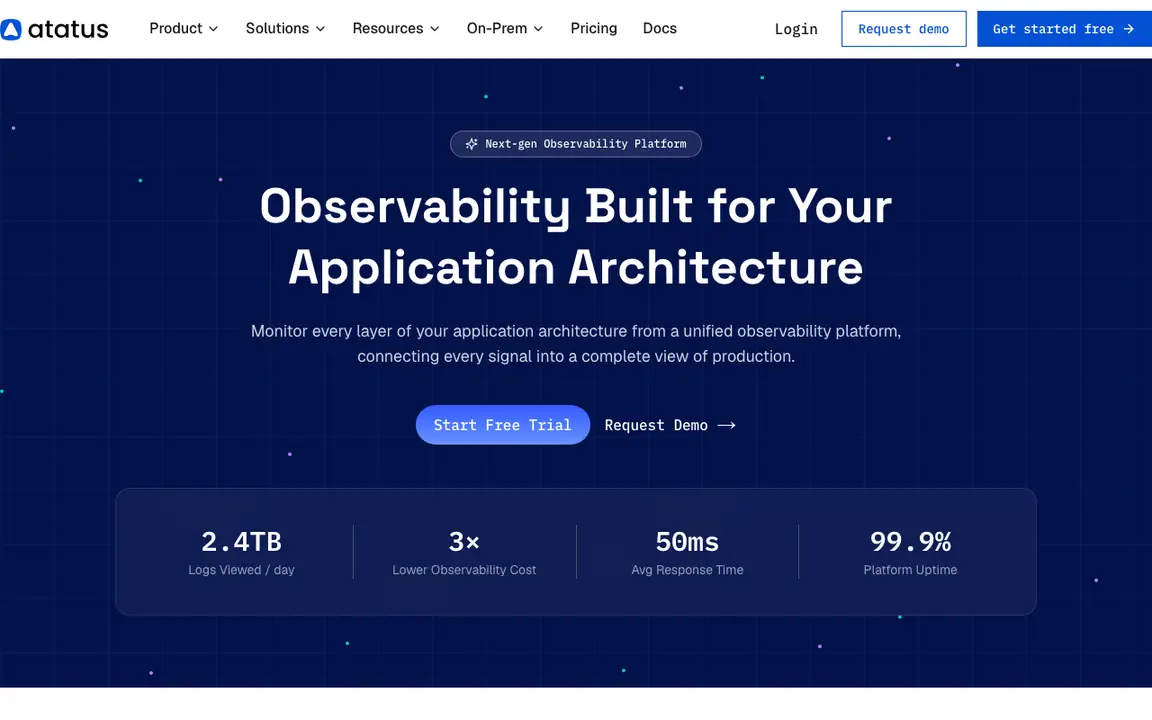Click the atatus wordmark in header
This screenshot has height=720, width=1152.
point(68,29)
